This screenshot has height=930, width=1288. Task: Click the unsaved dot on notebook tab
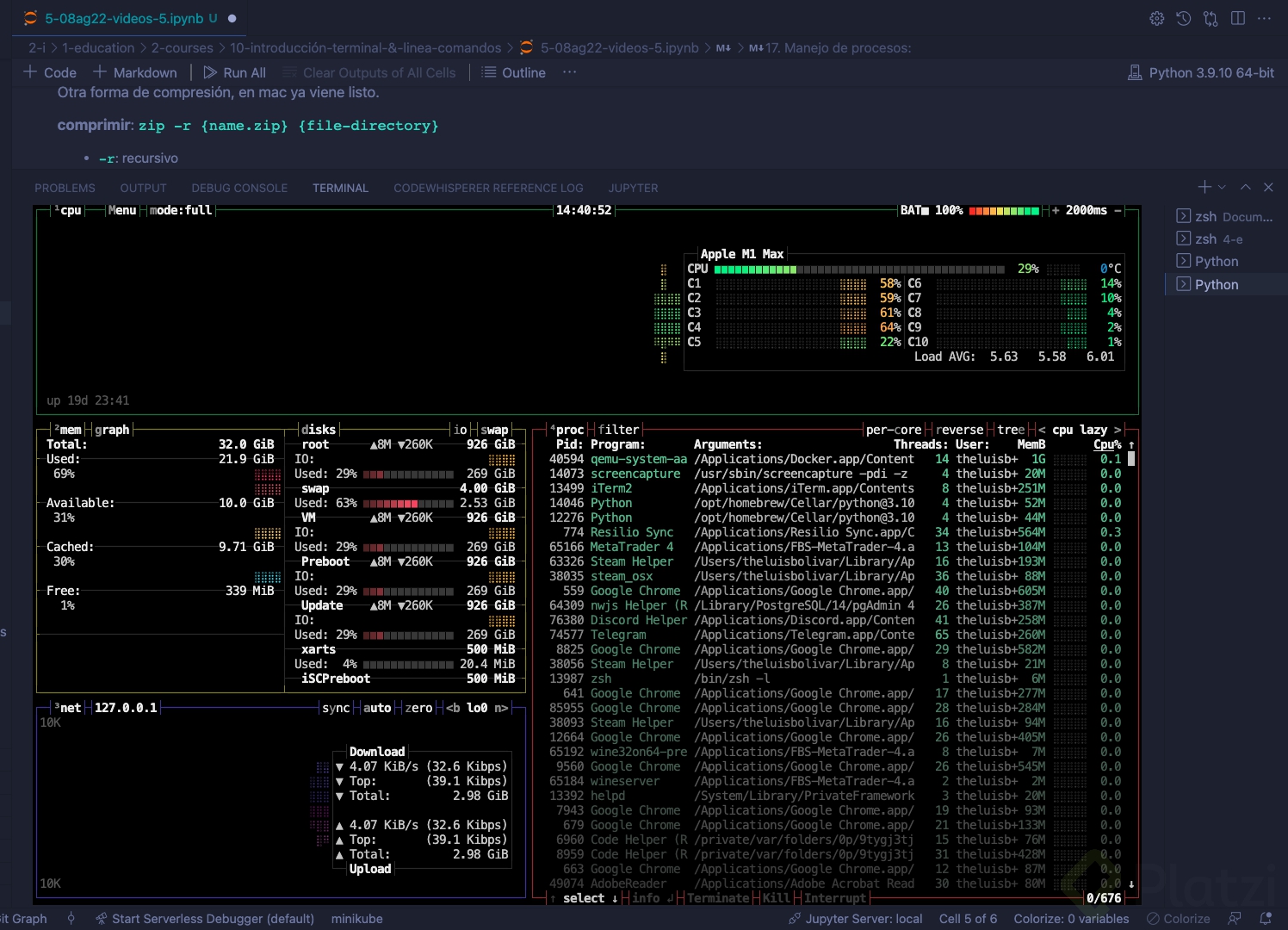[x=232, y=18]
